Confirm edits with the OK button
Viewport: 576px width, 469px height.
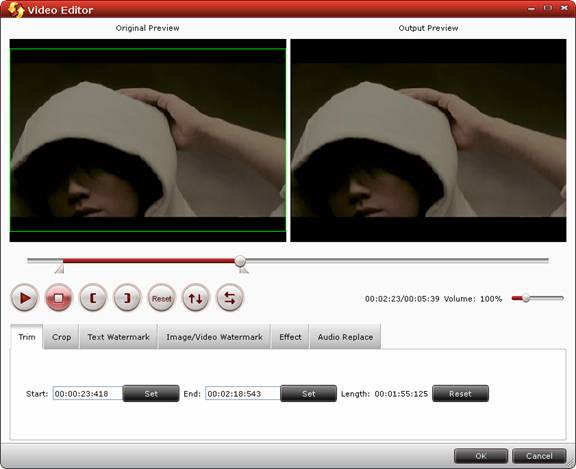tap(481, 456)
